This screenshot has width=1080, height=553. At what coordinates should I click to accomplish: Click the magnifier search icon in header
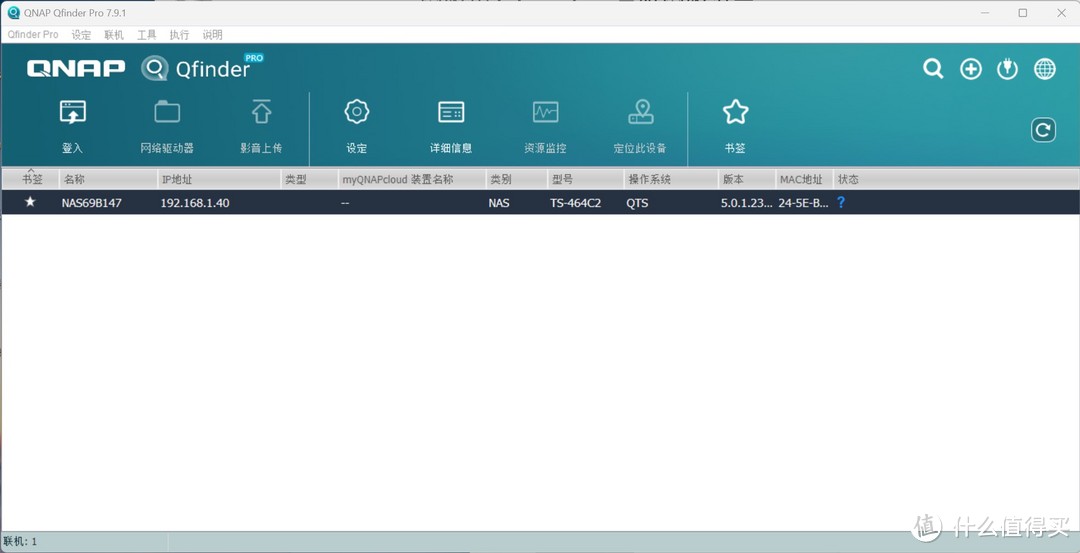pyautogui.click(x=933, y=69)
